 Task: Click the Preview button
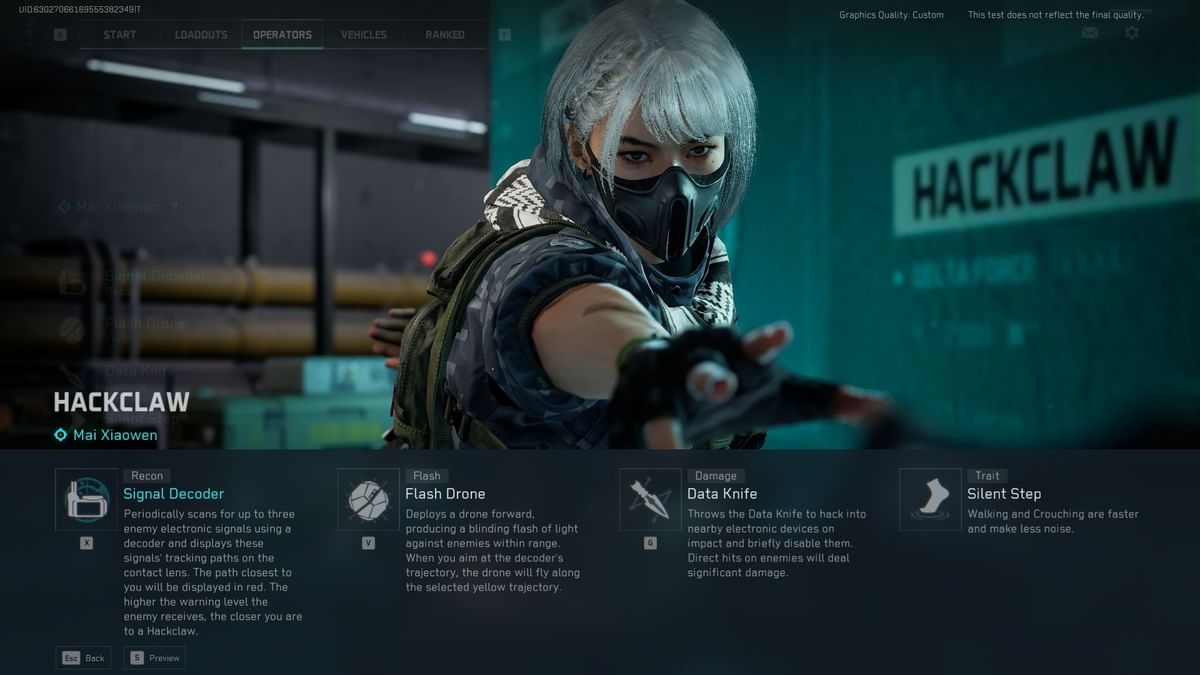[x=154, y=657]
